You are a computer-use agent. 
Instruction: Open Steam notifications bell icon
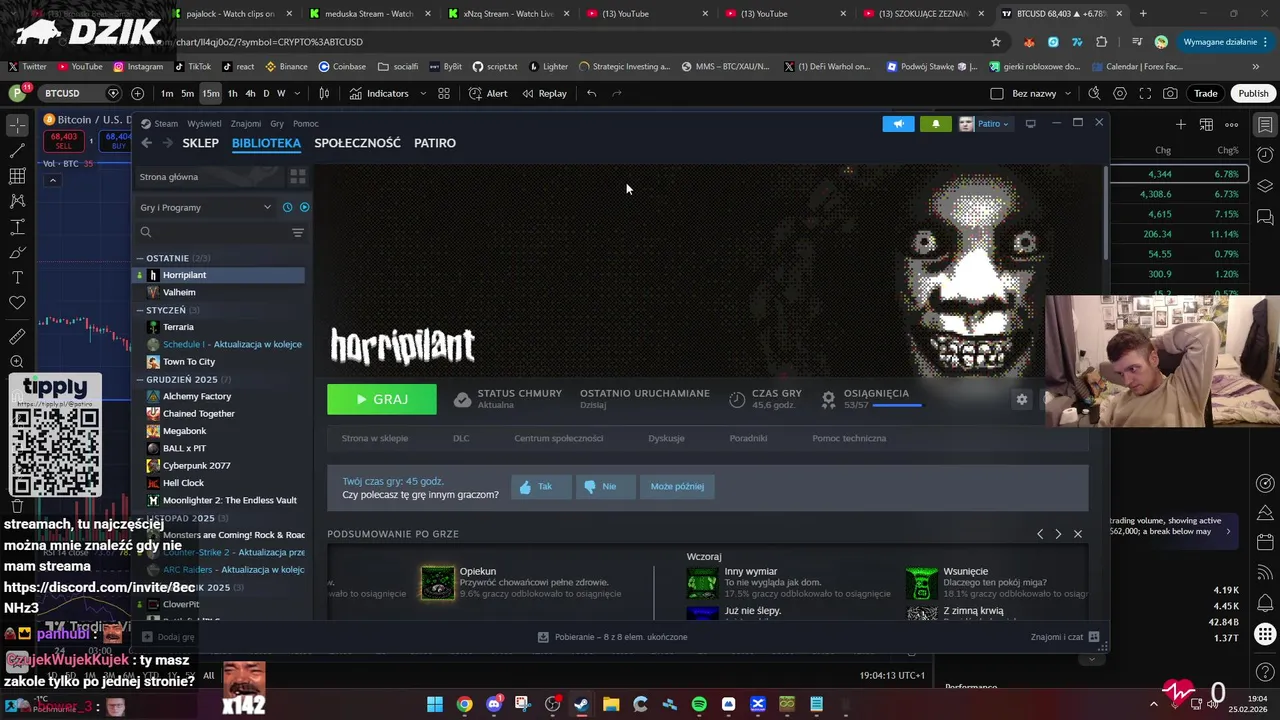[x=936, y=124]
